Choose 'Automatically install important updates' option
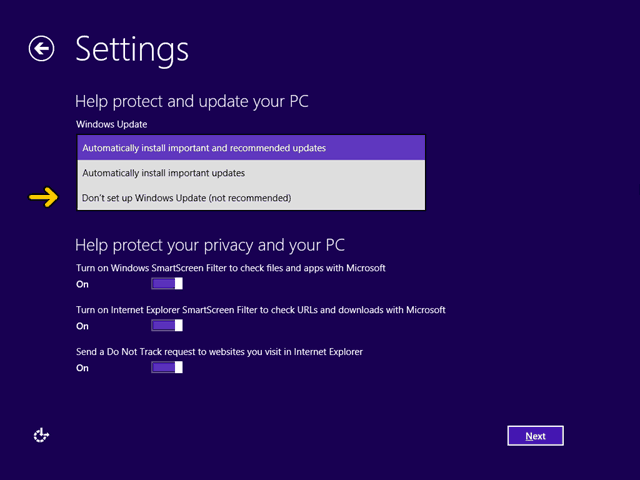This screenshot has width=640, height=480. [251, 173]
